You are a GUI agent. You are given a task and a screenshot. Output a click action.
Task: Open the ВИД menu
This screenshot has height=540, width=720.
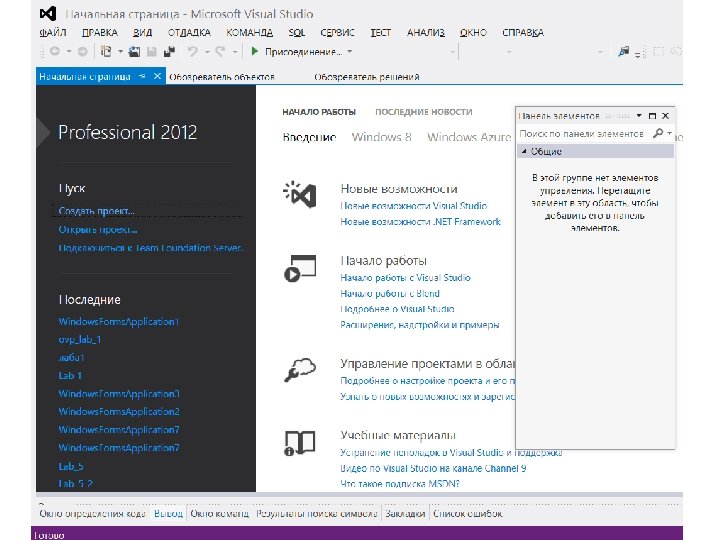[142, 33]
